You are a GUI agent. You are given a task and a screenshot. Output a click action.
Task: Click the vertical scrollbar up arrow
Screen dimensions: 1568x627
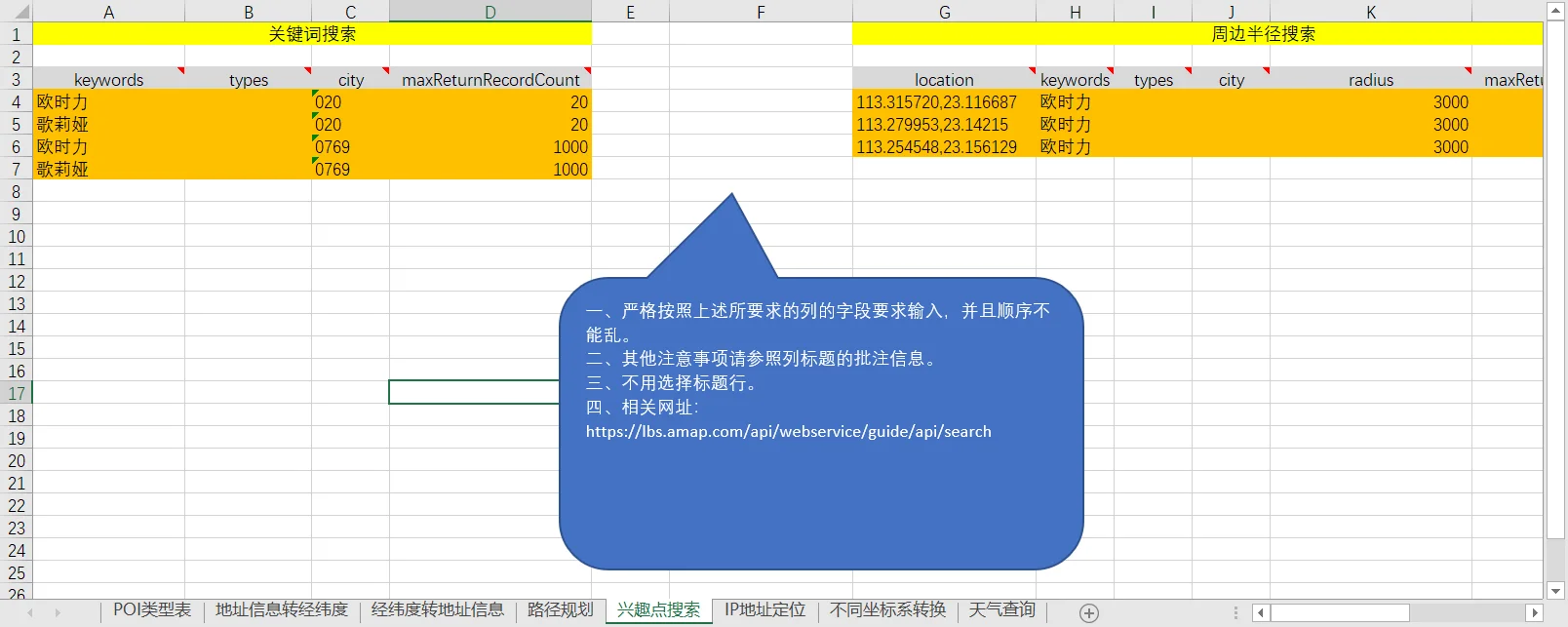pyautogui.click(x=1555, y=11)
